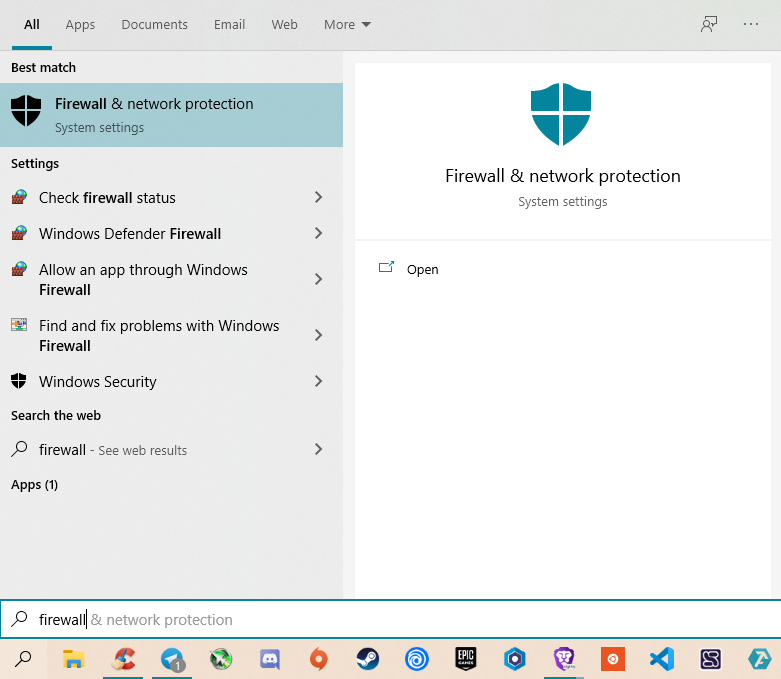Open Brave browser from taskbar
Image resolution: width=781 pixels, height=679 pixels.
564,659
